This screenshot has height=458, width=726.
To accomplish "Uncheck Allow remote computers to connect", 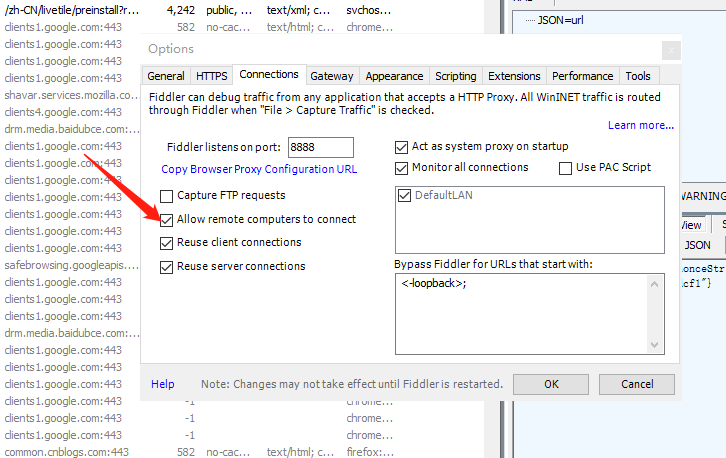I will 166,220.
